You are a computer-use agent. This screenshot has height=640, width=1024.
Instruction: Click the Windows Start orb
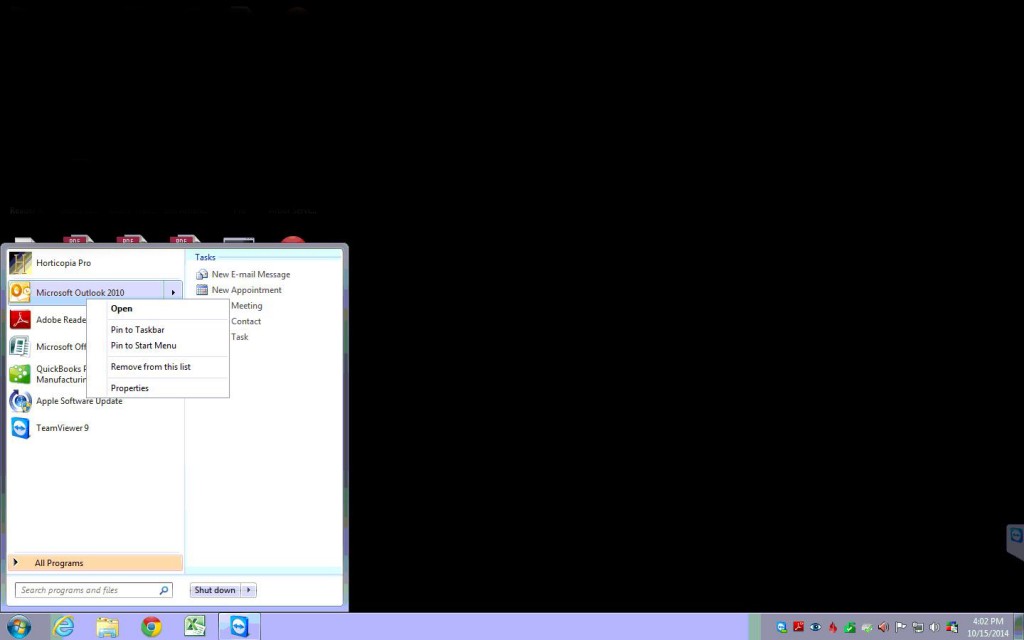[x=19, y=626]
